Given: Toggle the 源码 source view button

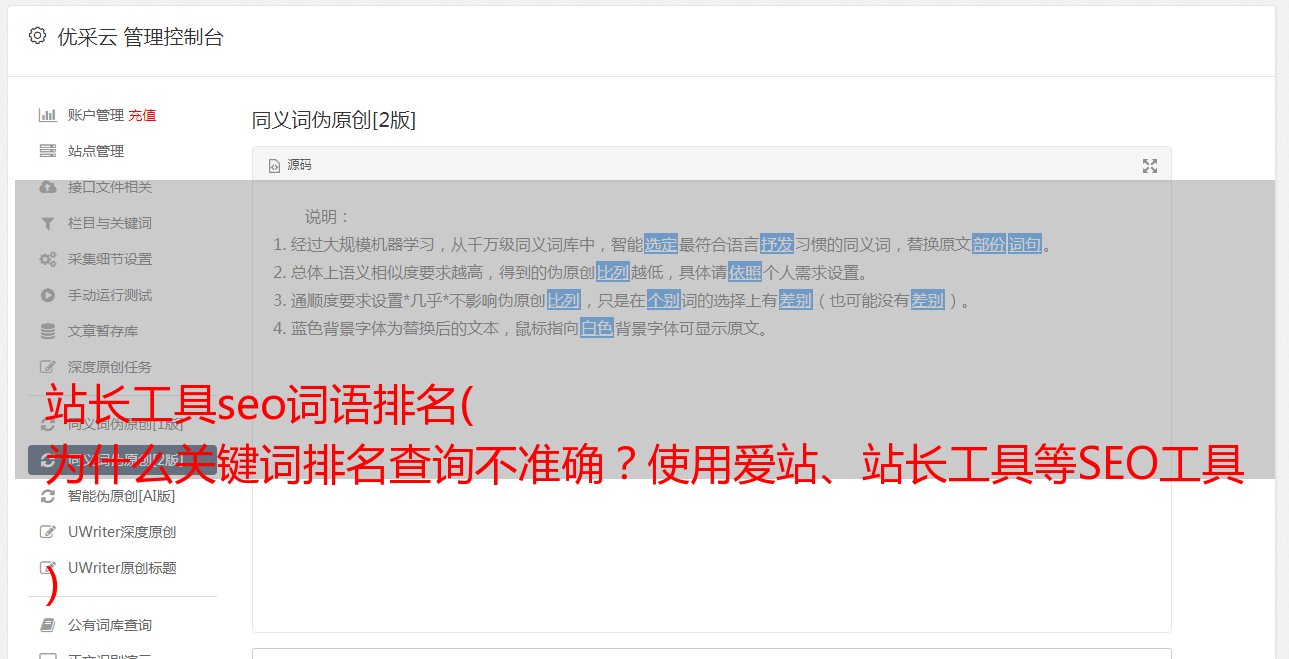Looking at the screenshot, I should (x=290, y=165).
